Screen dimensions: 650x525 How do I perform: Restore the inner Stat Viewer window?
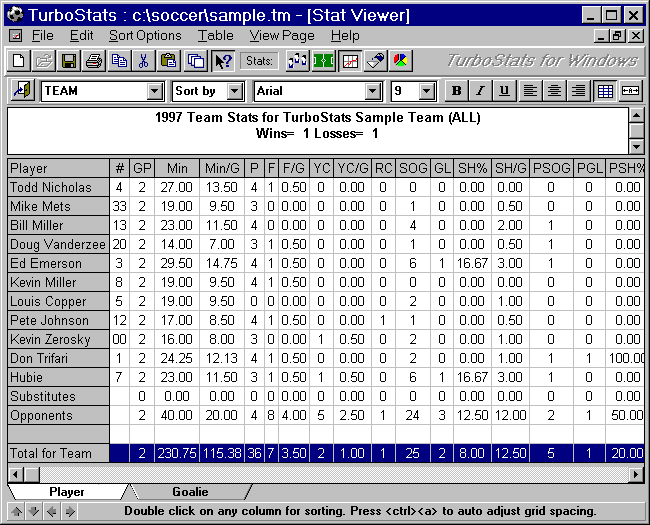(617, 36)
